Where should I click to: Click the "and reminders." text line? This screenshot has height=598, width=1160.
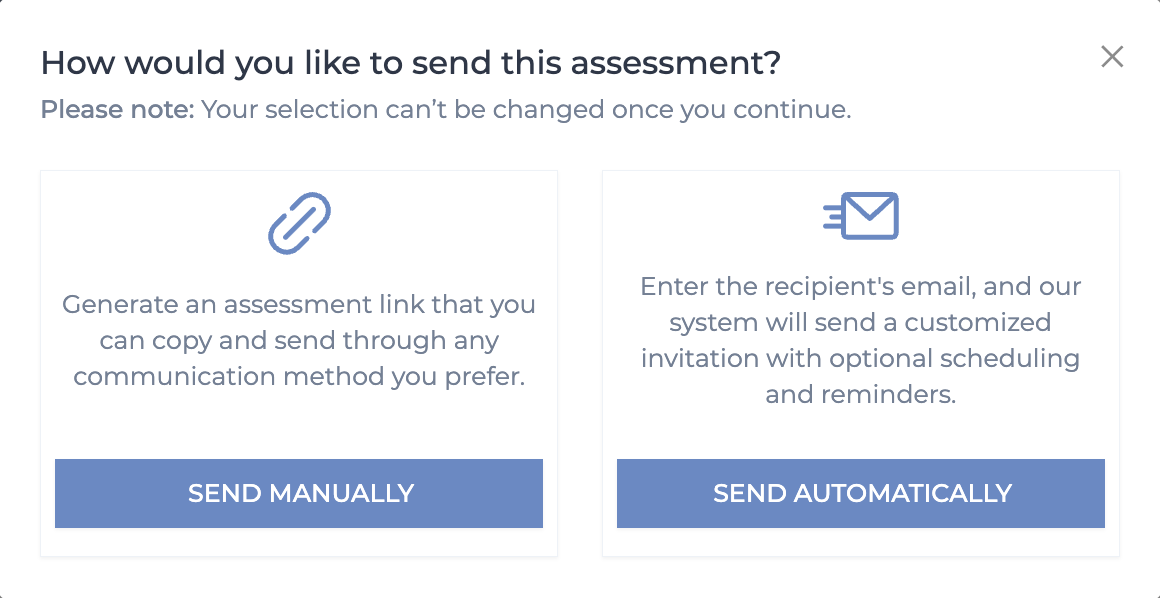pos(861,394)
